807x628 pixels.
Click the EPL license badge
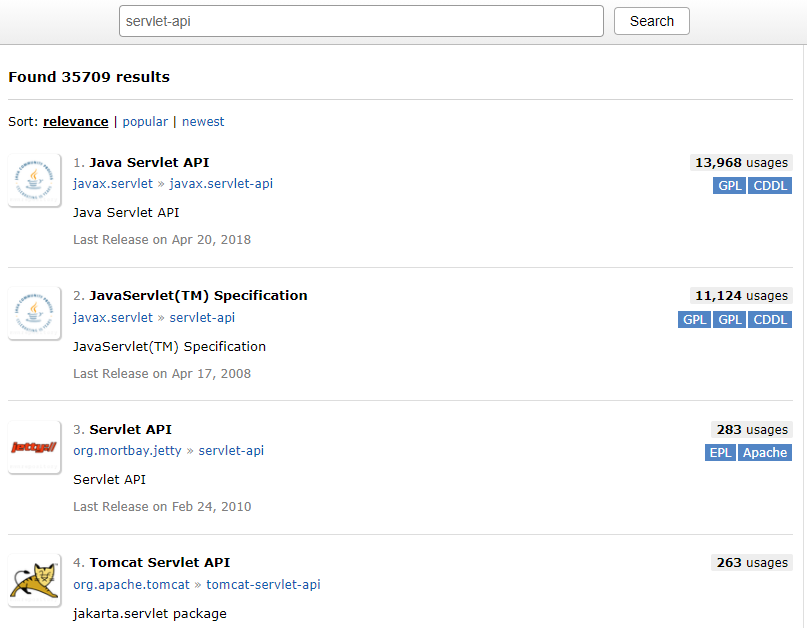click(x=720, y=453)
